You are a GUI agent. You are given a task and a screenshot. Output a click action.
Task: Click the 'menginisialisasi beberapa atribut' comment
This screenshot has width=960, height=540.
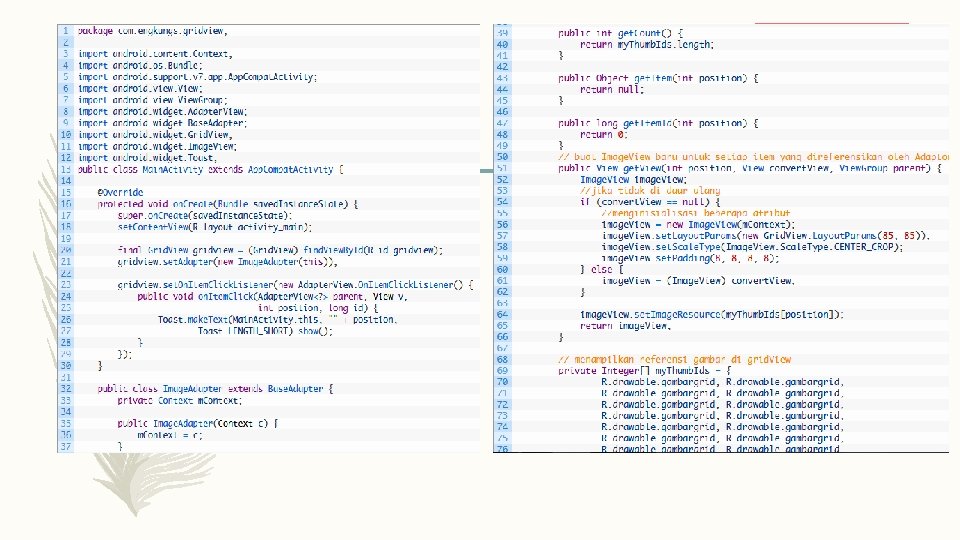coord(696,214)
